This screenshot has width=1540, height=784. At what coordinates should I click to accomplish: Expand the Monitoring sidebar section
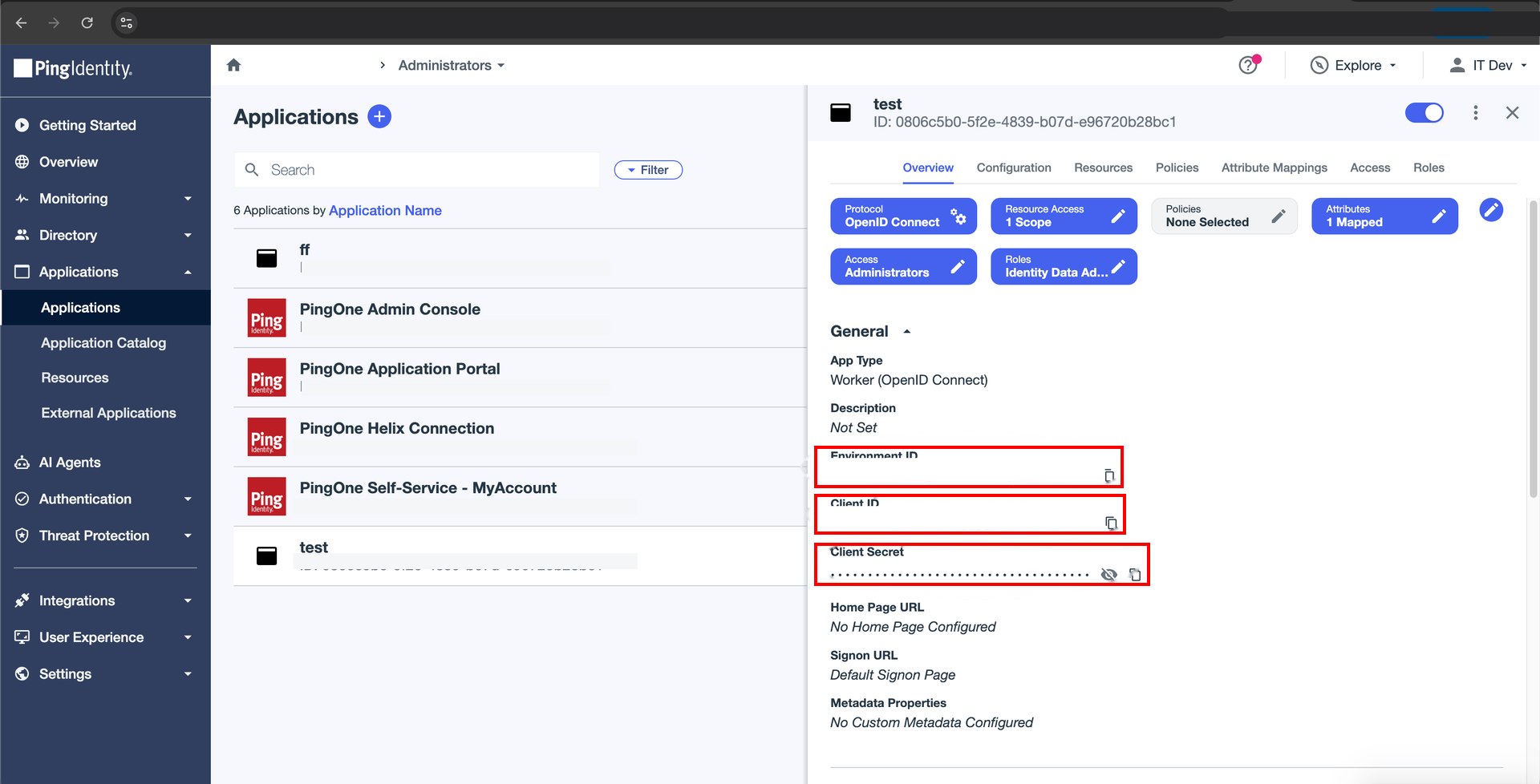105,199
